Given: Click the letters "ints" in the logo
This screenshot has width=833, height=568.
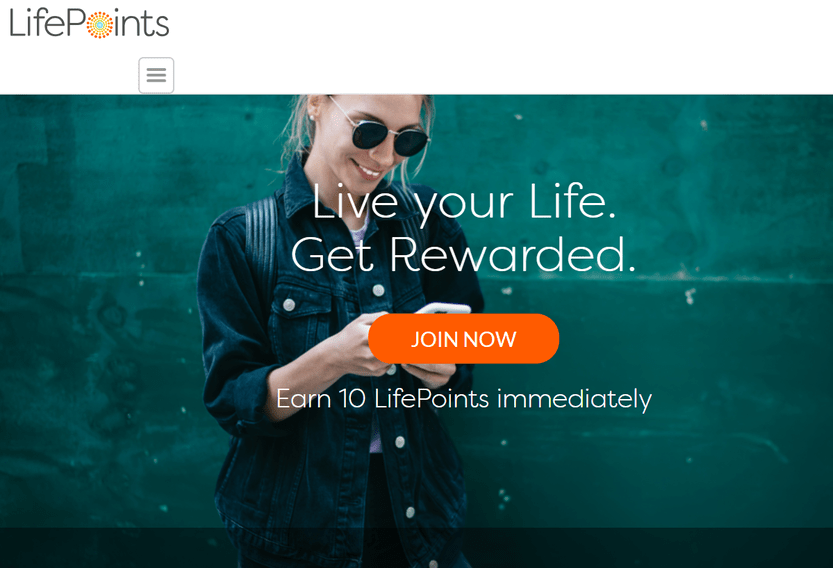Looking at the screenshot, I should [x=142, y=24].
